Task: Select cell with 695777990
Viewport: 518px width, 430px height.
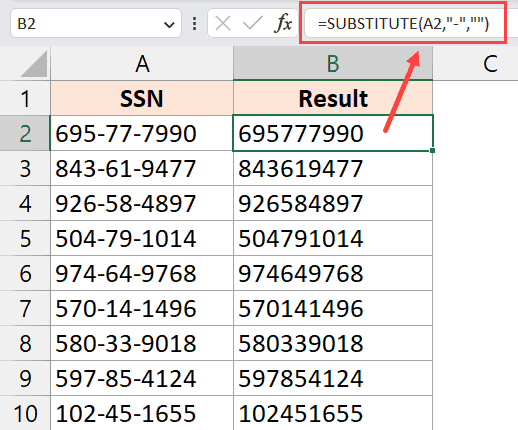Action: click(333, 133)
